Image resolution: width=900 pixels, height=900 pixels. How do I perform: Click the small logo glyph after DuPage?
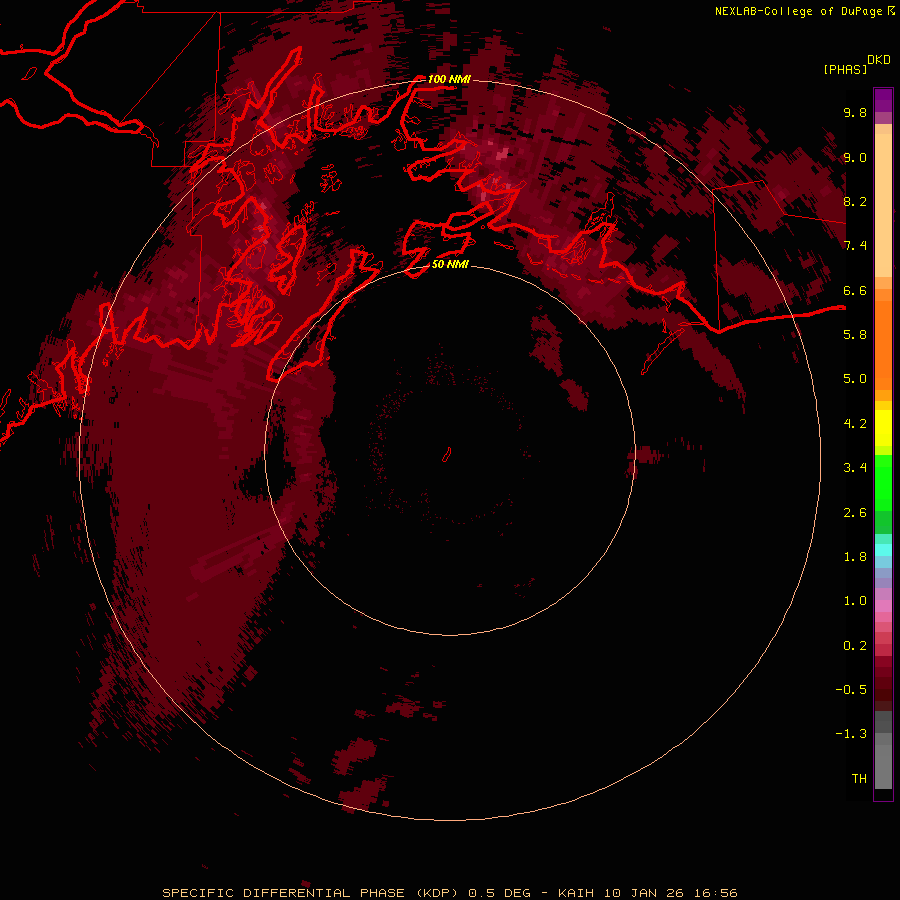(891, 10)
